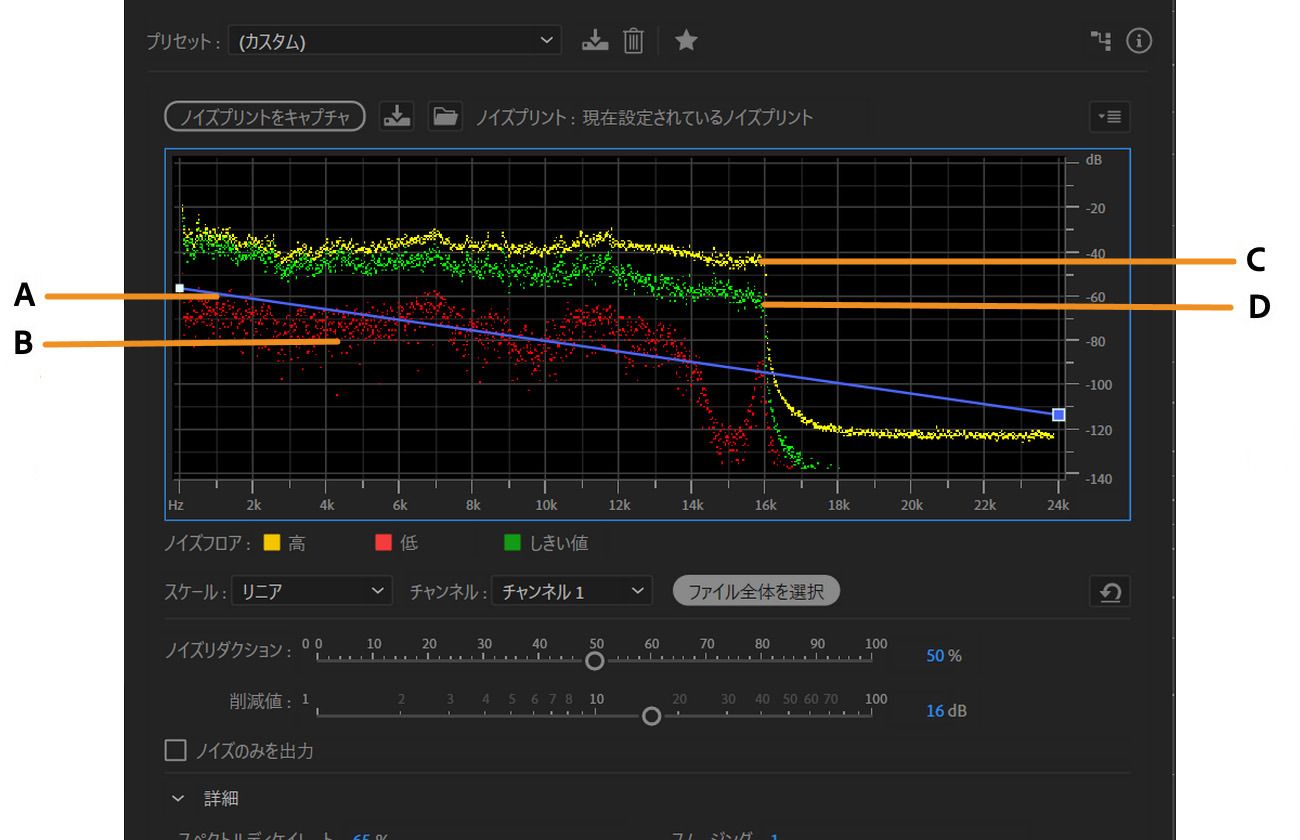Click the ファイル全体を選択 button
This screenshot has width=1300, height=840.
click(756, 591)
